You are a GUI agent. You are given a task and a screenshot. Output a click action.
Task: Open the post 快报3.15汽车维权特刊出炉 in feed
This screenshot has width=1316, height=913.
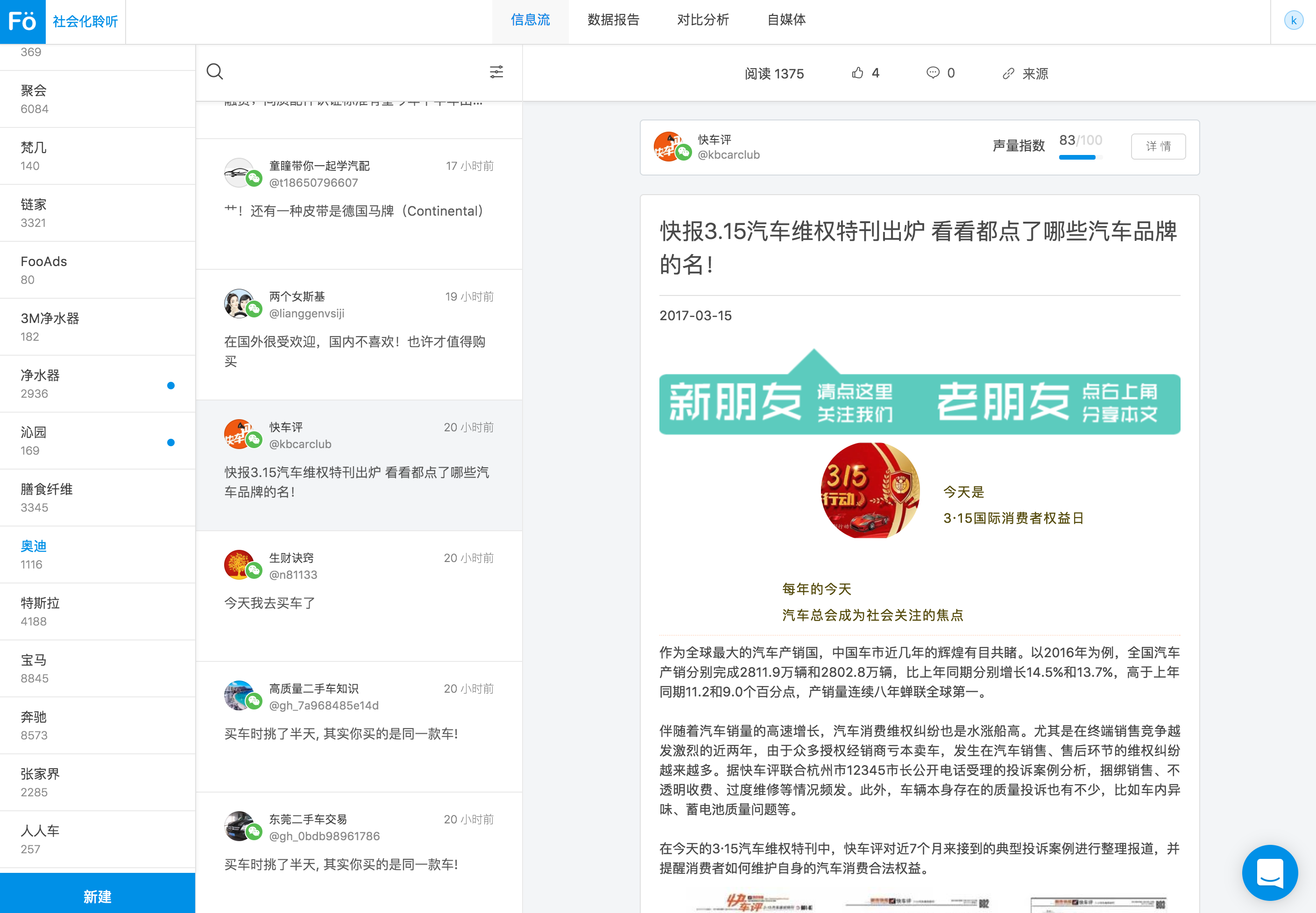(359, 465)
